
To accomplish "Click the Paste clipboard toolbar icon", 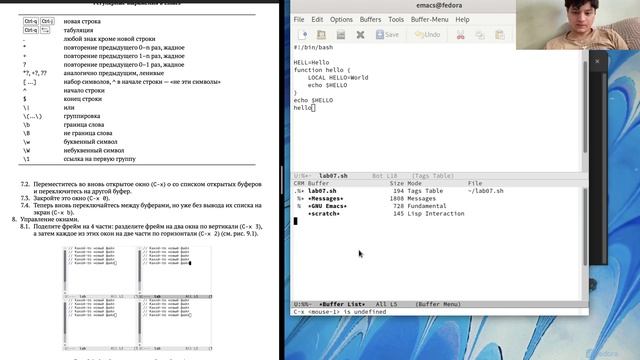I will tap(500, 35).
